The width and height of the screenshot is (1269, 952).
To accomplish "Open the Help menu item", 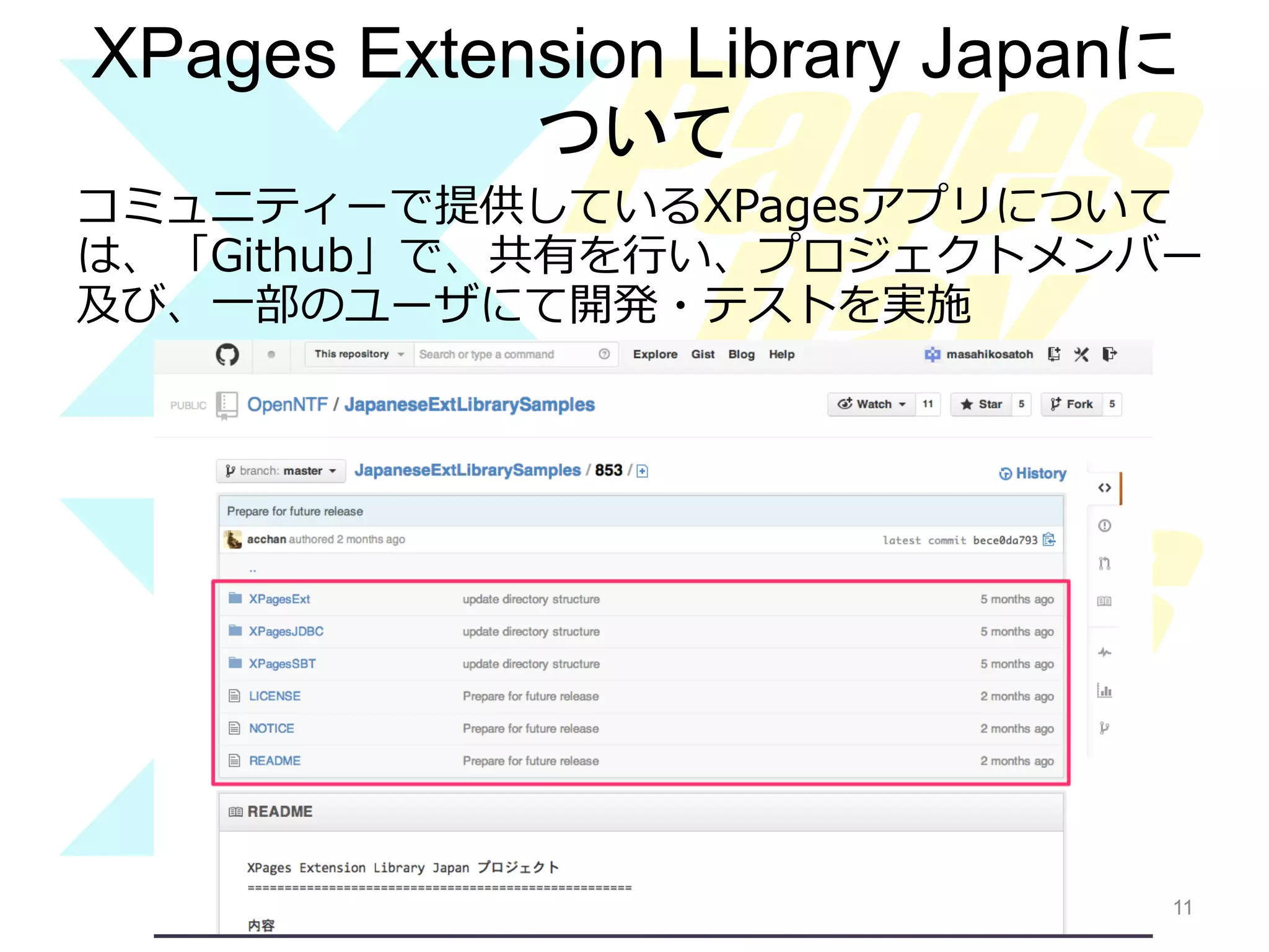I will [781, 354].
